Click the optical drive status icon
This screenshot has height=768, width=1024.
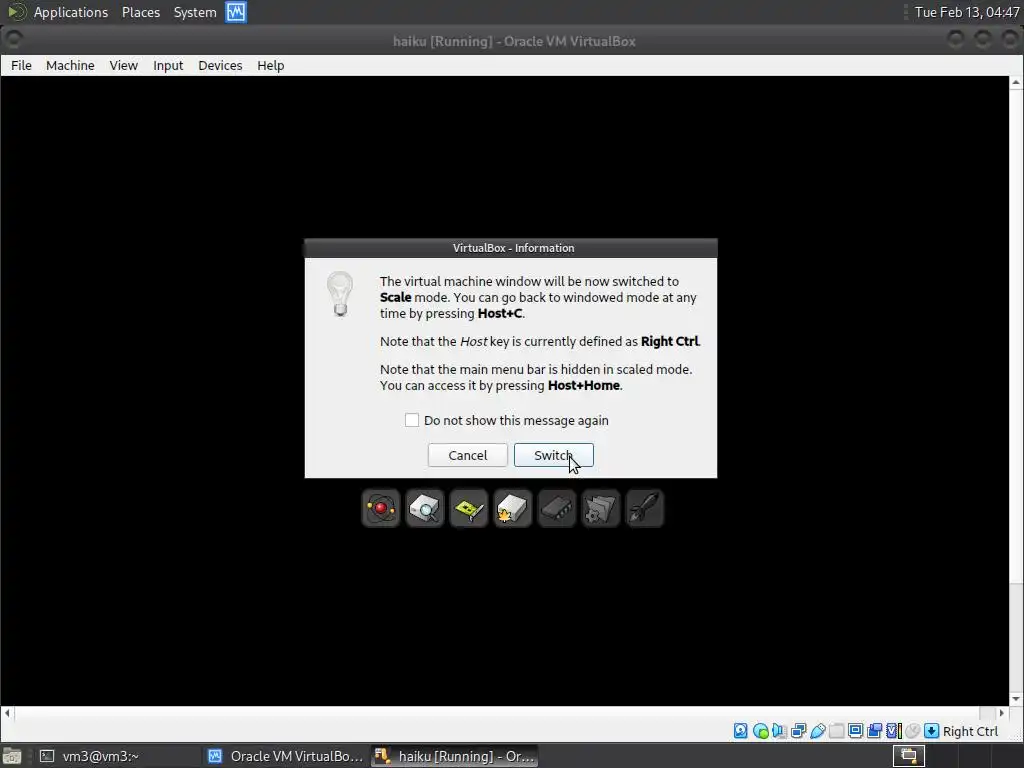coord(761,731)
